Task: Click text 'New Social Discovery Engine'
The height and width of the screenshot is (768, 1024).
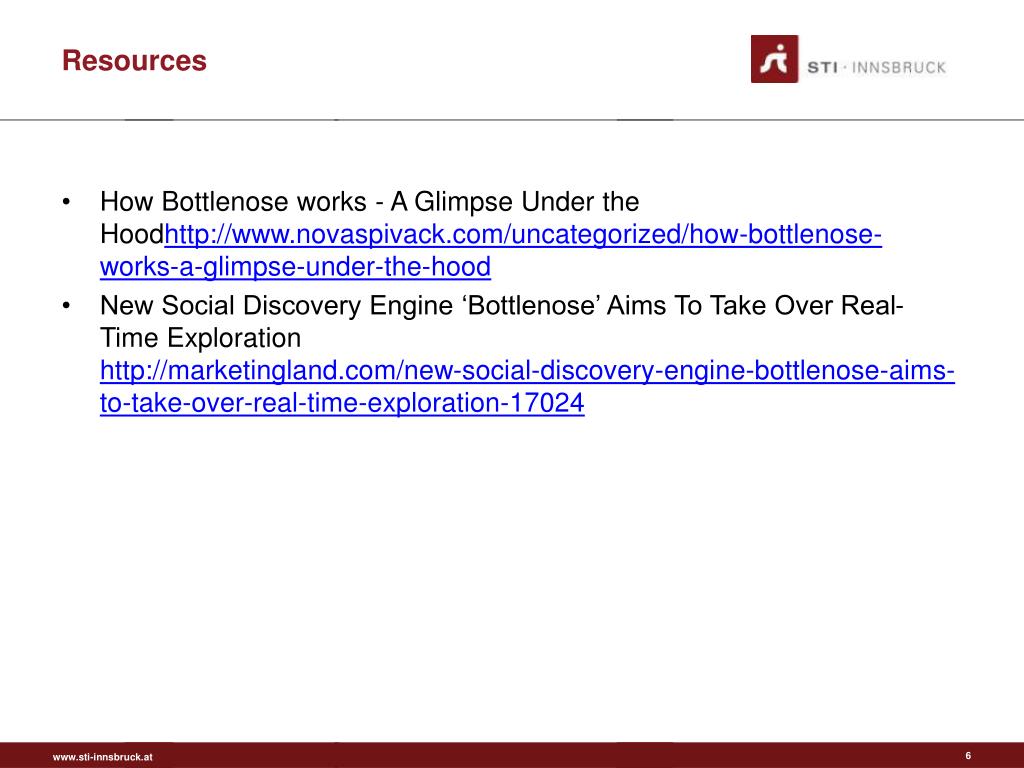Action: click(x=276, y=306)
